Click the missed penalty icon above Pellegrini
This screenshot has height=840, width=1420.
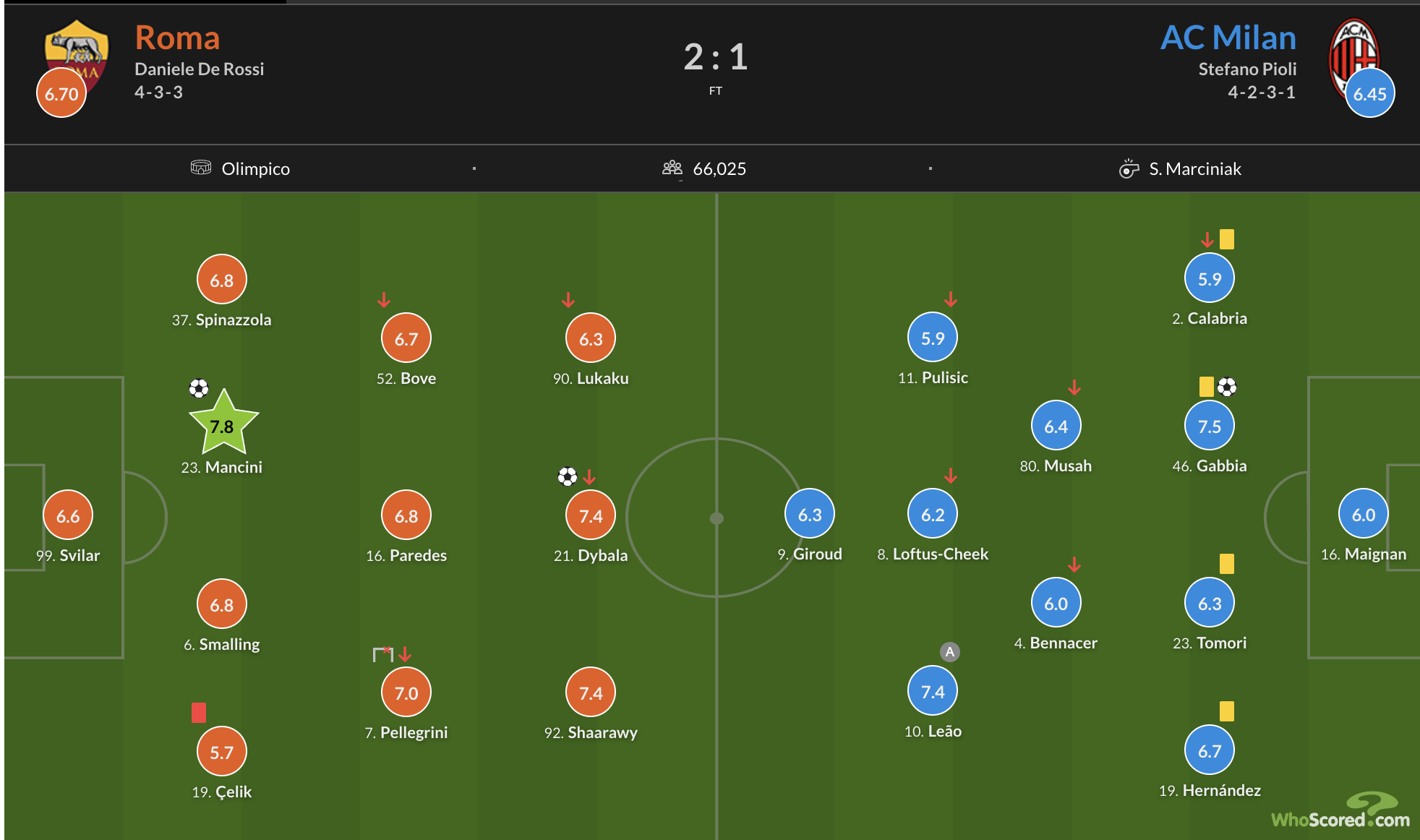tap(382, 654)
